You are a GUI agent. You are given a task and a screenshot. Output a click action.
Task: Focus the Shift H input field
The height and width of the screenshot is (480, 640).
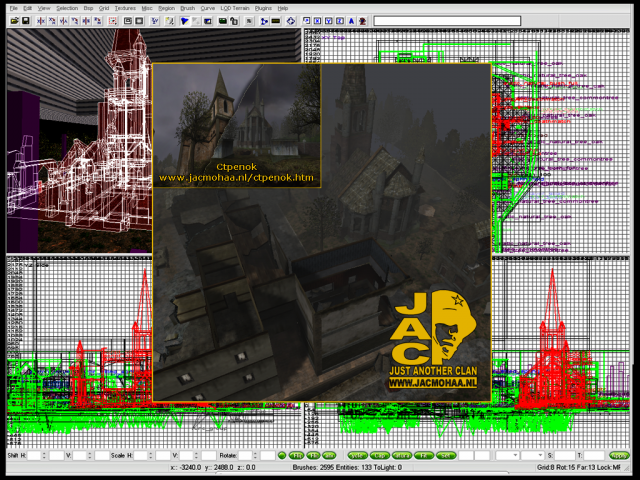pos(34,456)
